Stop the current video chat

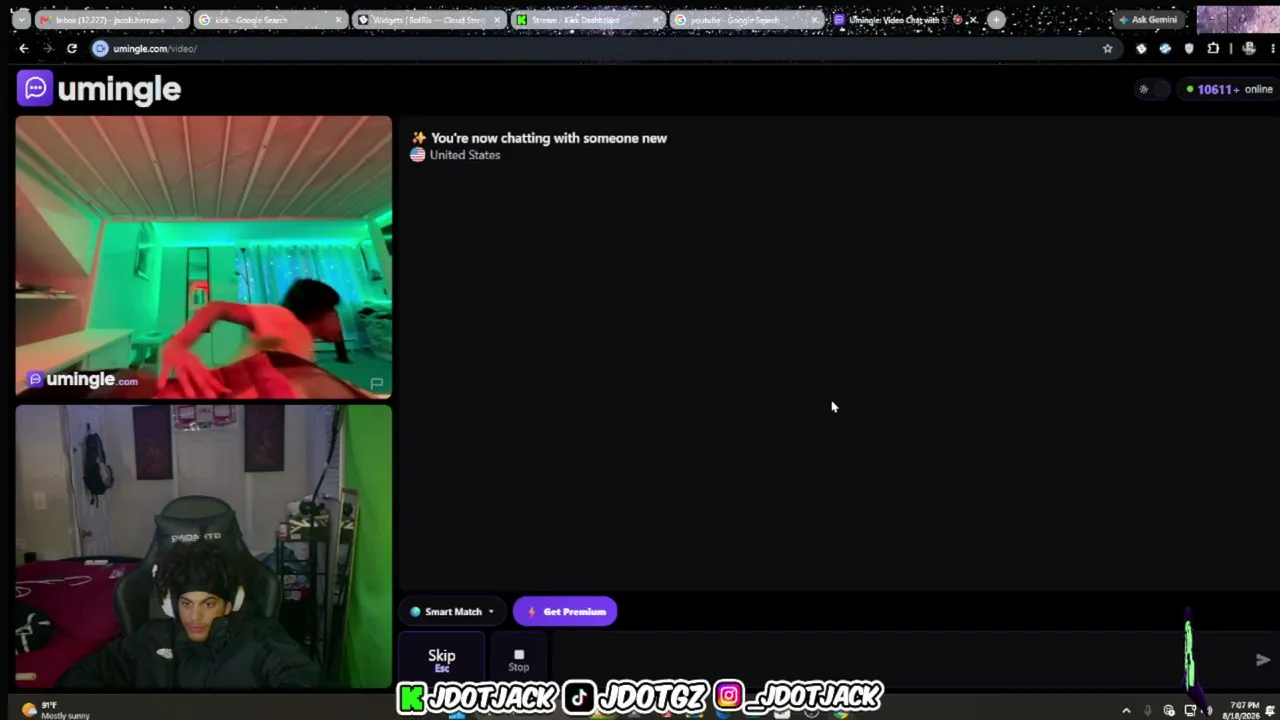(x=518, y=660)
